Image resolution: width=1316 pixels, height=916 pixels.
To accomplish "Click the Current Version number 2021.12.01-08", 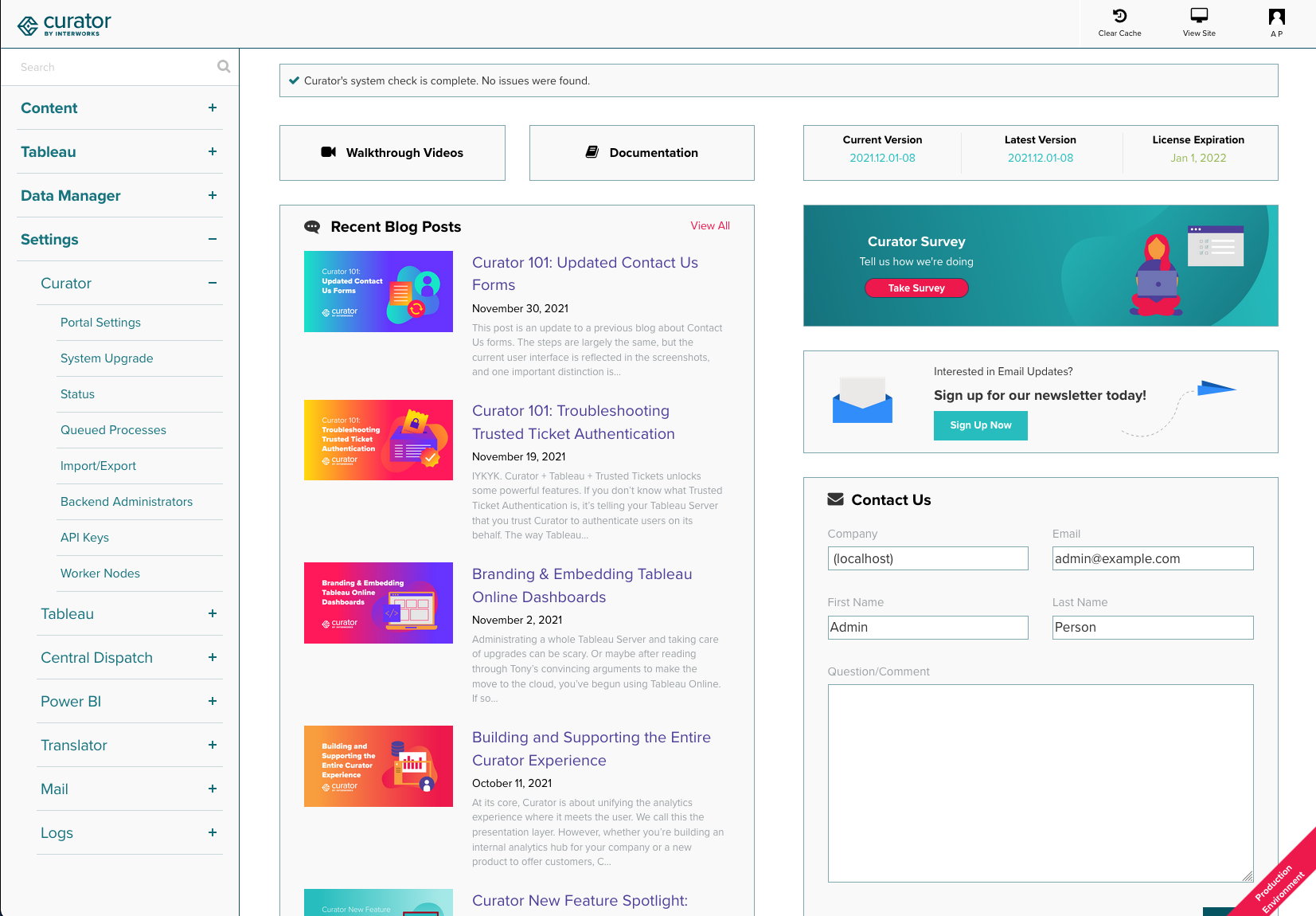I will [x=882, y=158].
